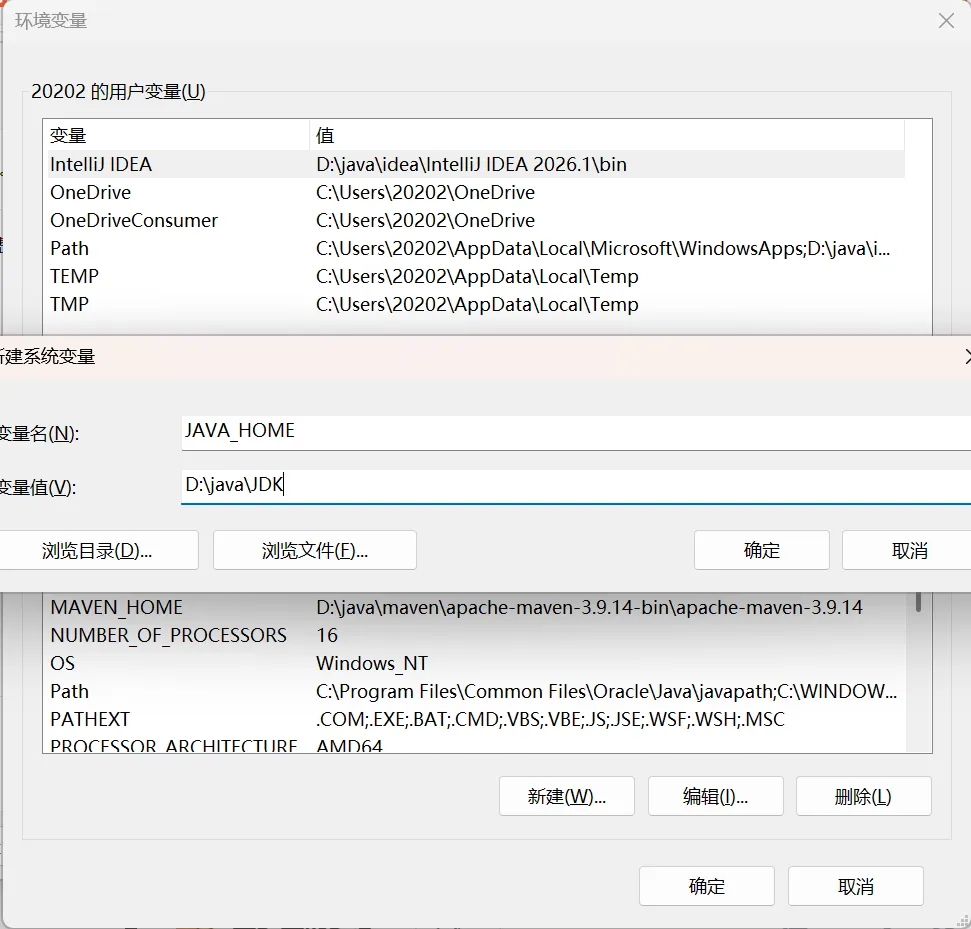Click the 变量 column header in user variables
Screen dimensions: 971x929
click(x=178, y=135)
